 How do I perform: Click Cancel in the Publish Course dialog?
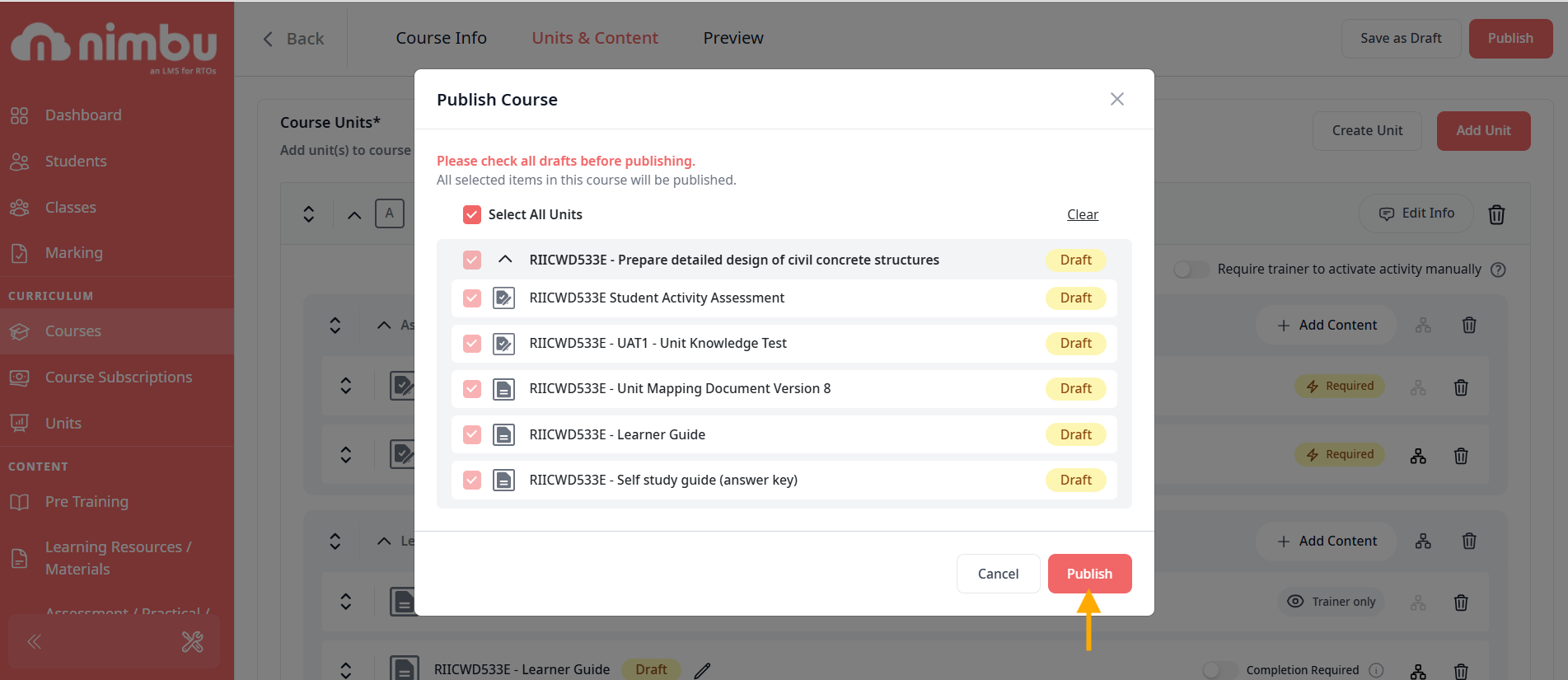point(998,574)
